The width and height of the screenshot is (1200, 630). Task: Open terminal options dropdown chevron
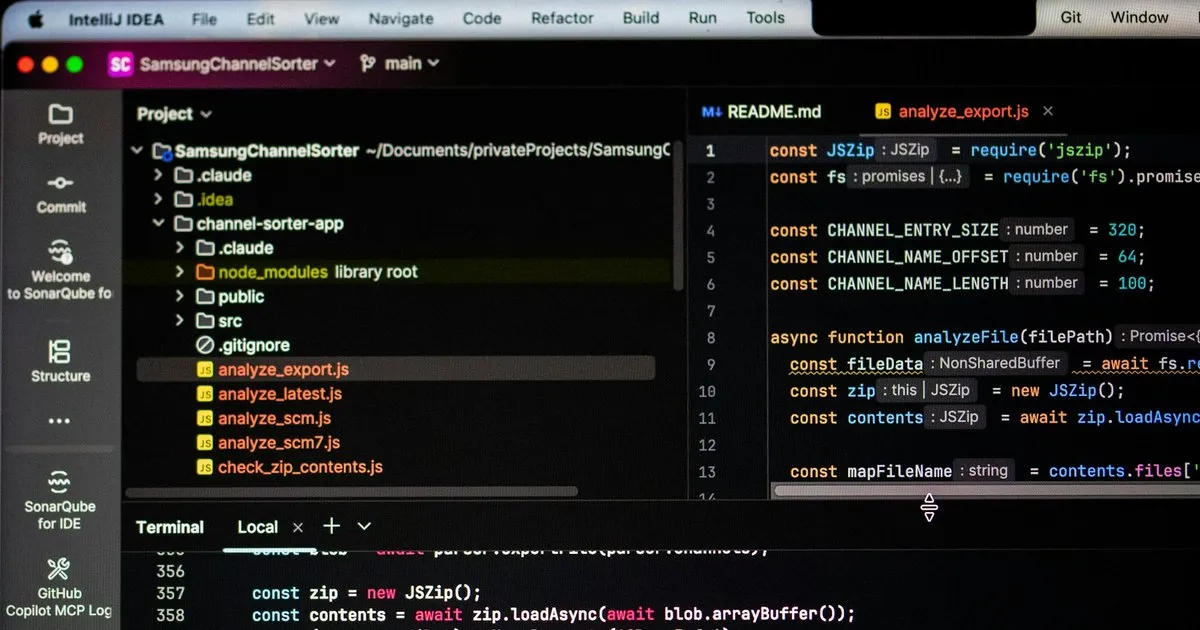[x=364, y=526]
